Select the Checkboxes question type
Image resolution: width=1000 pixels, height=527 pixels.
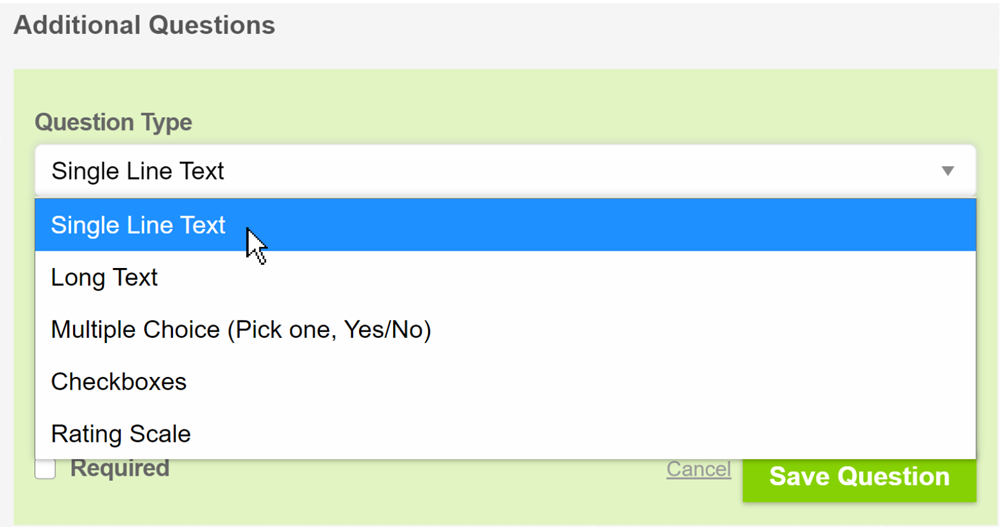[119, 382]
